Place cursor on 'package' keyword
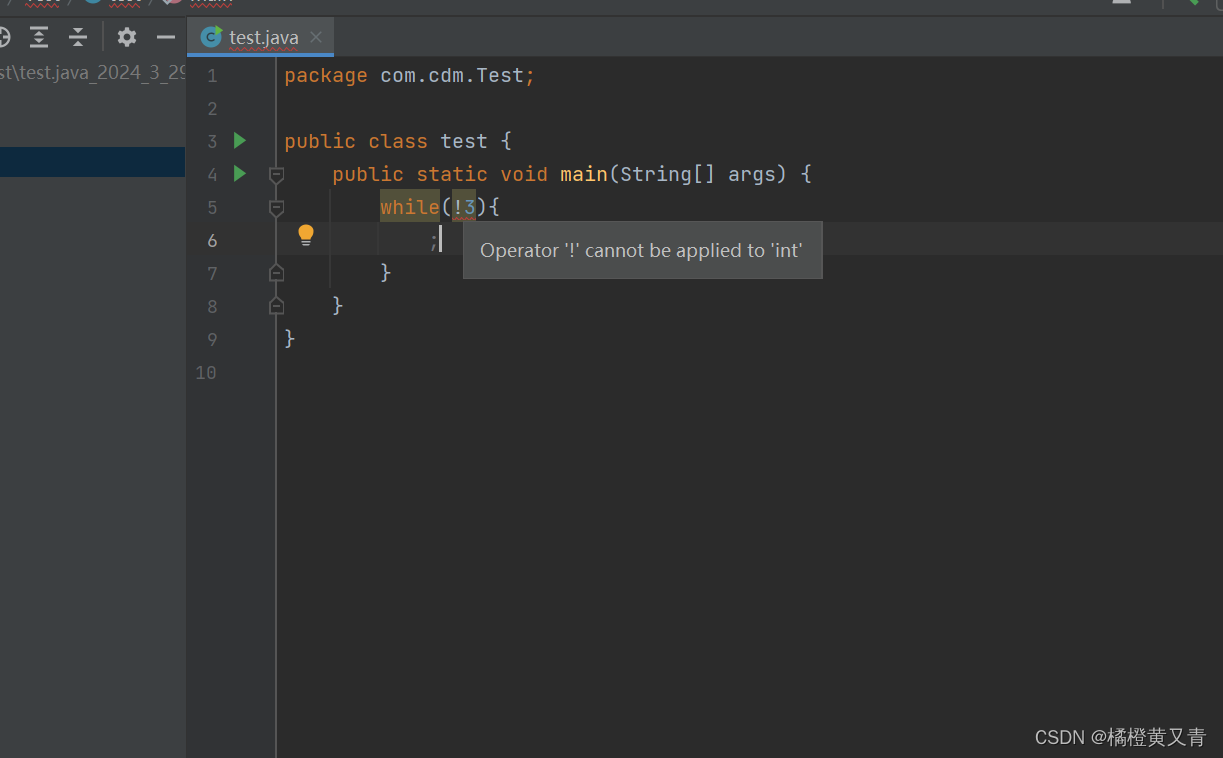The image size is (1223, 758). [x=325, y=76]
